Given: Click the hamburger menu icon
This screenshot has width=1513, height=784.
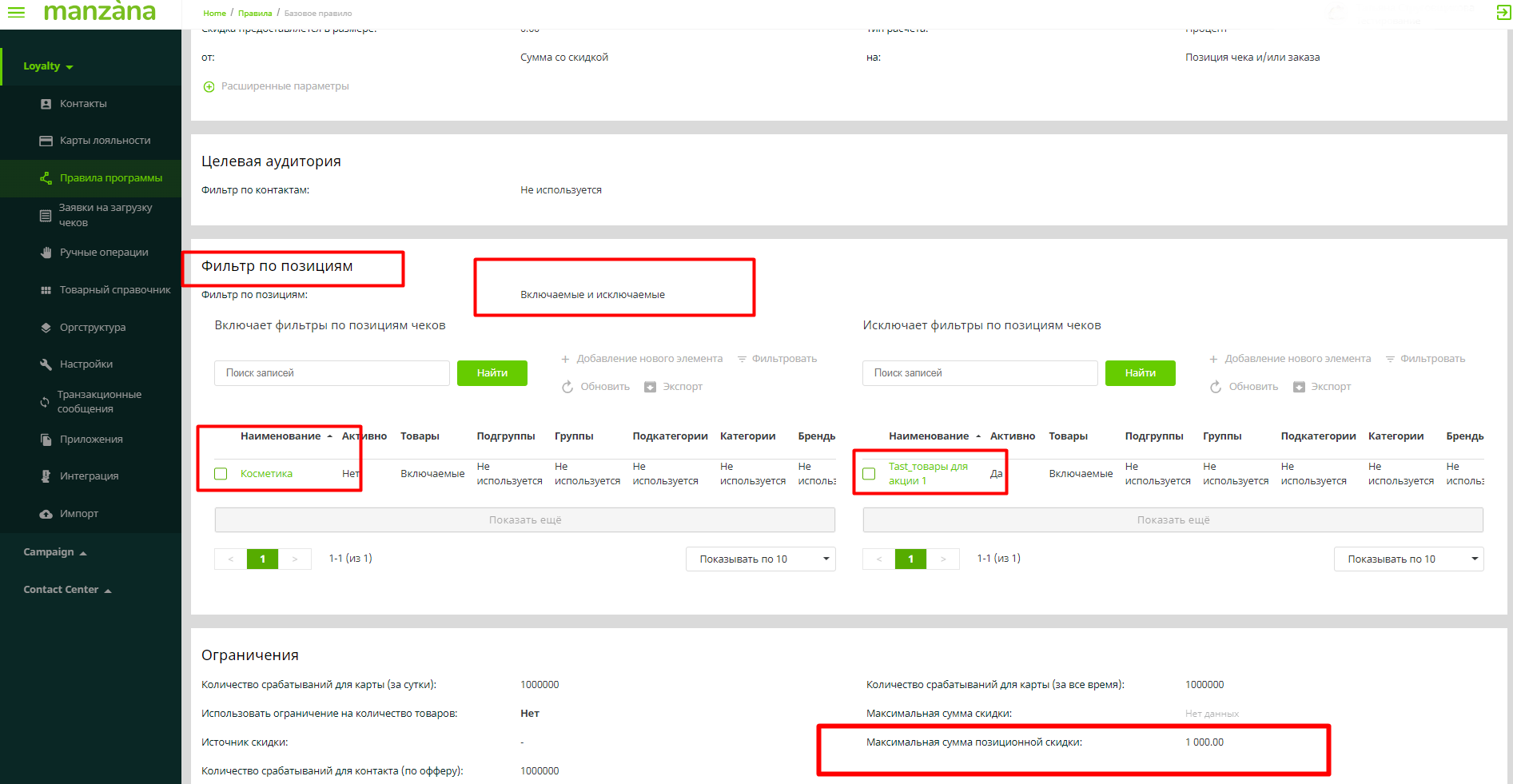Looking at the screenshot, I should pyautogui.click(x=16, y=12).
